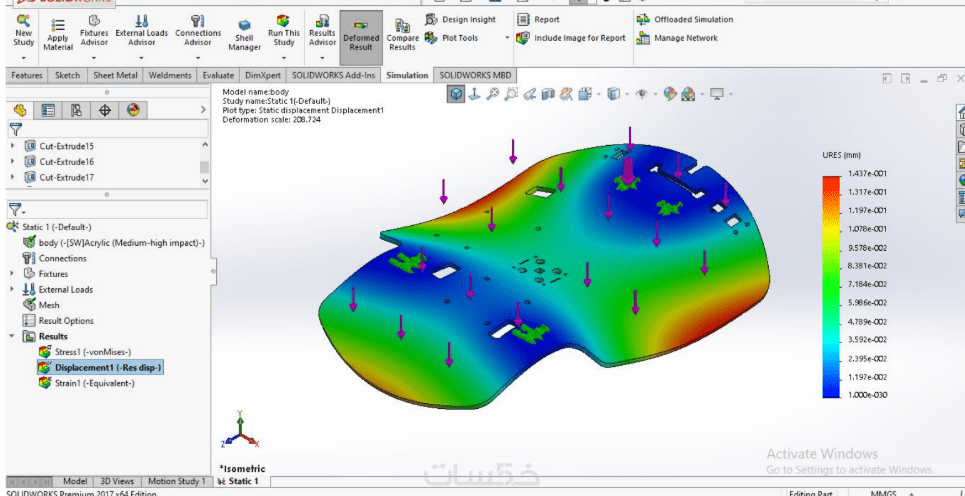Select Result Options in the study tree
This screenshot has width=965, height=496.
pyautogui.click(x=58, y=321)
